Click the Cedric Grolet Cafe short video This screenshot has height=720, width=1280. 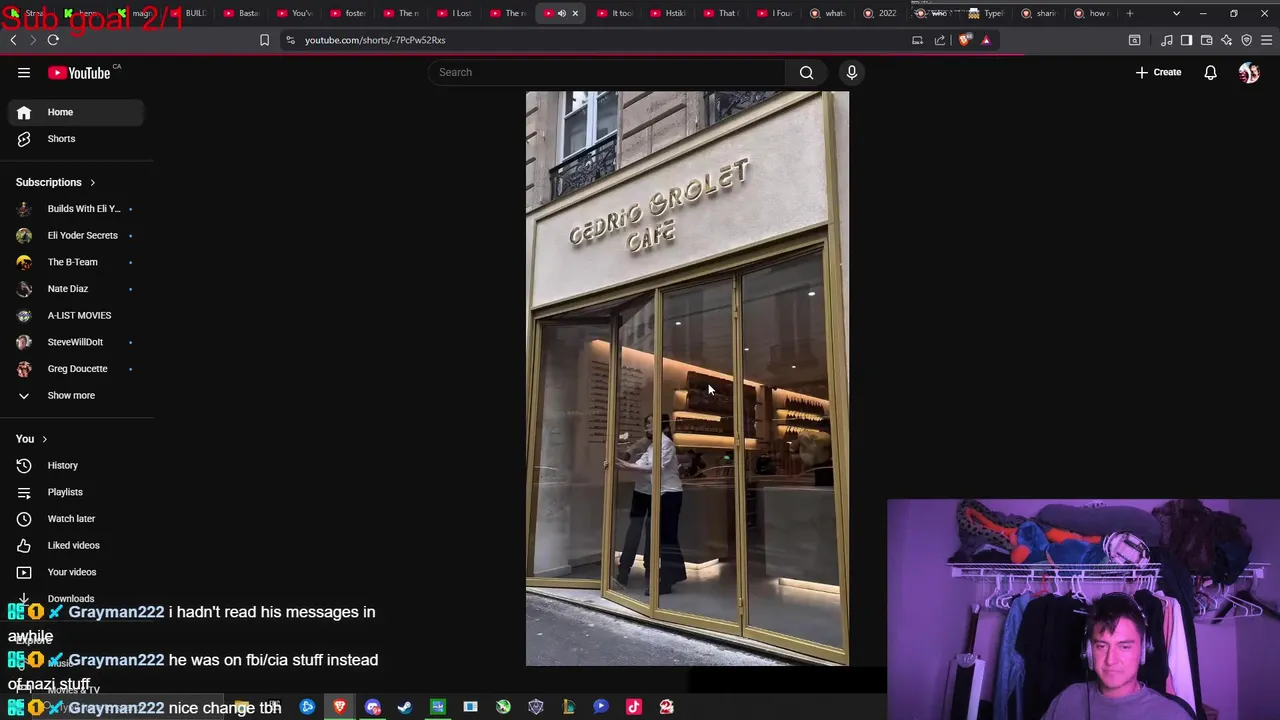687,378
